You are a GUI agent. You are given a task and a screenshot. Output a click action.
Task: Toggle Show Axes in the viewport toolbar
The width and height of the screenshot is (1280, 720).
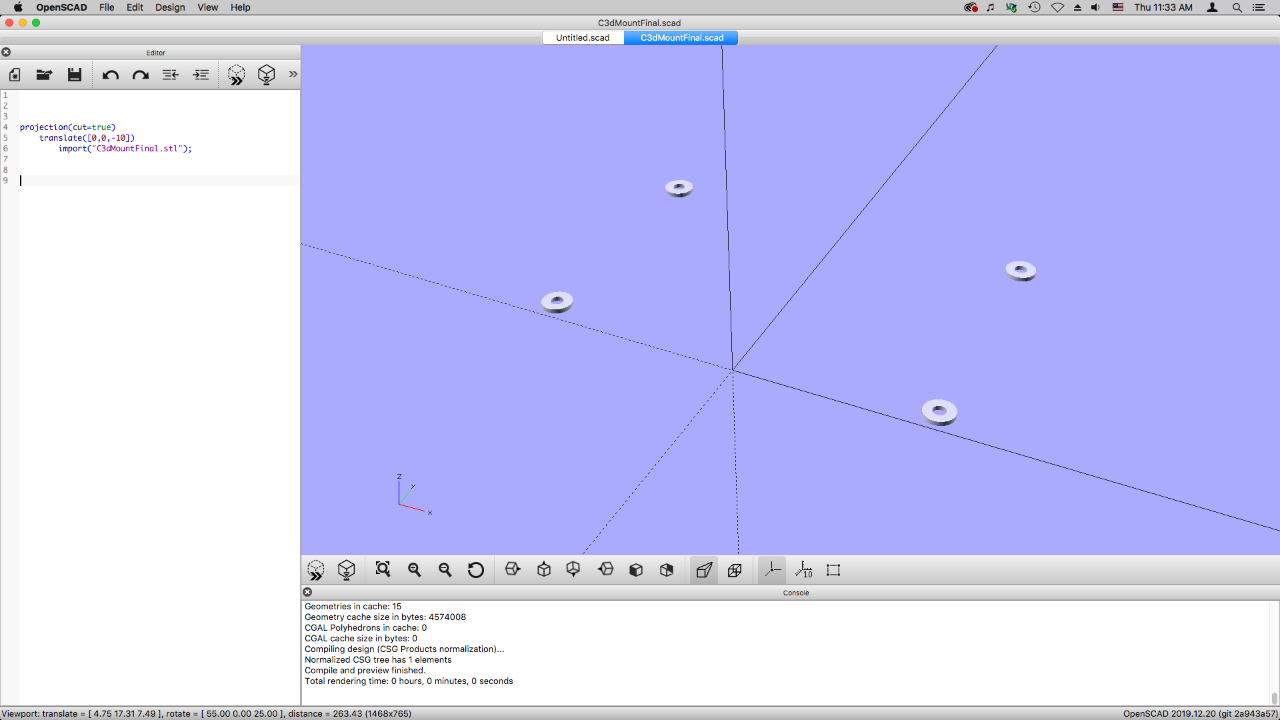772,570
